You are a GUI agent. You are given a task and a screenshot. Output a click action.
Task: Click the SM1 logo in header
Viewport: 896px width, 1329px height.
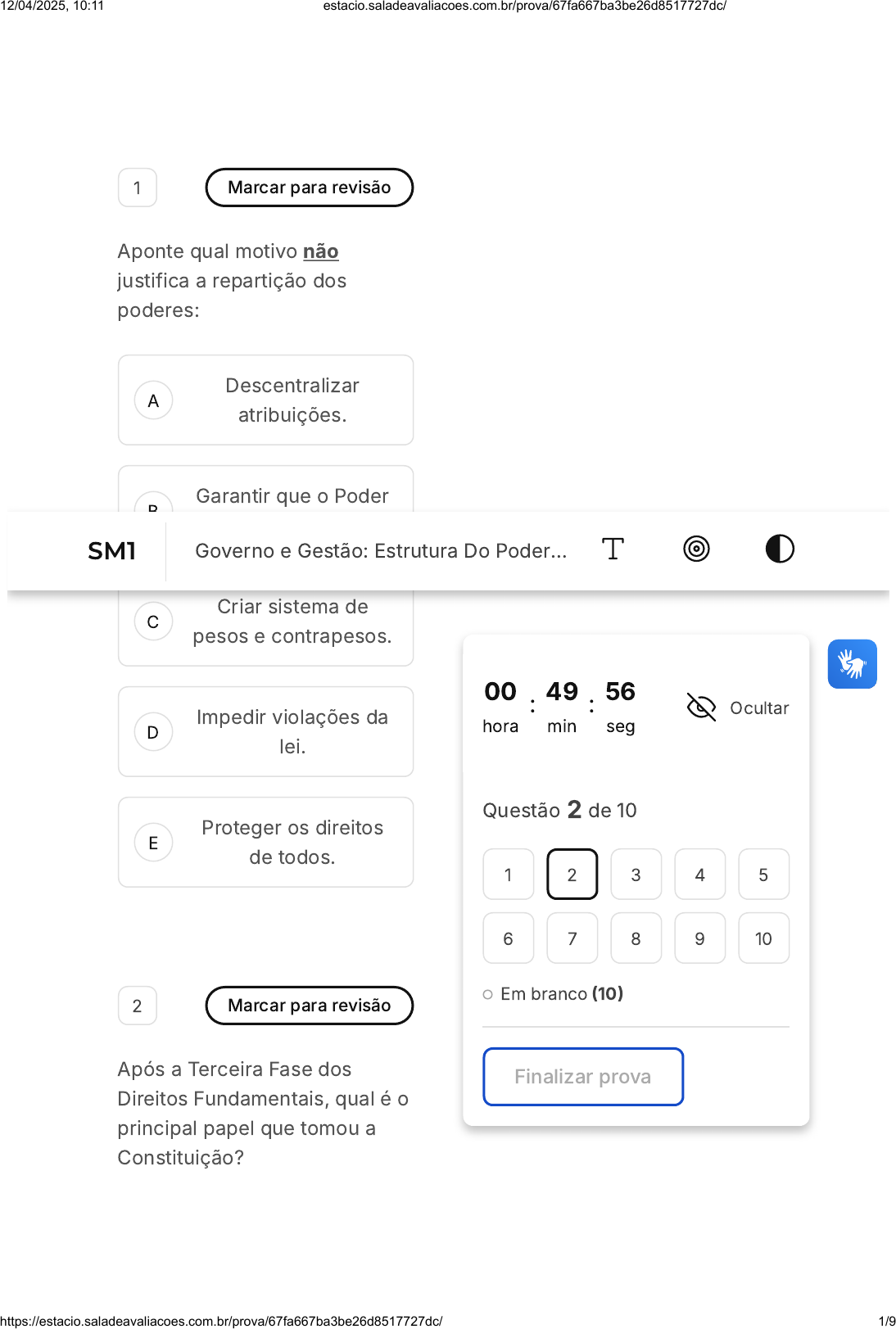[111, 551]
